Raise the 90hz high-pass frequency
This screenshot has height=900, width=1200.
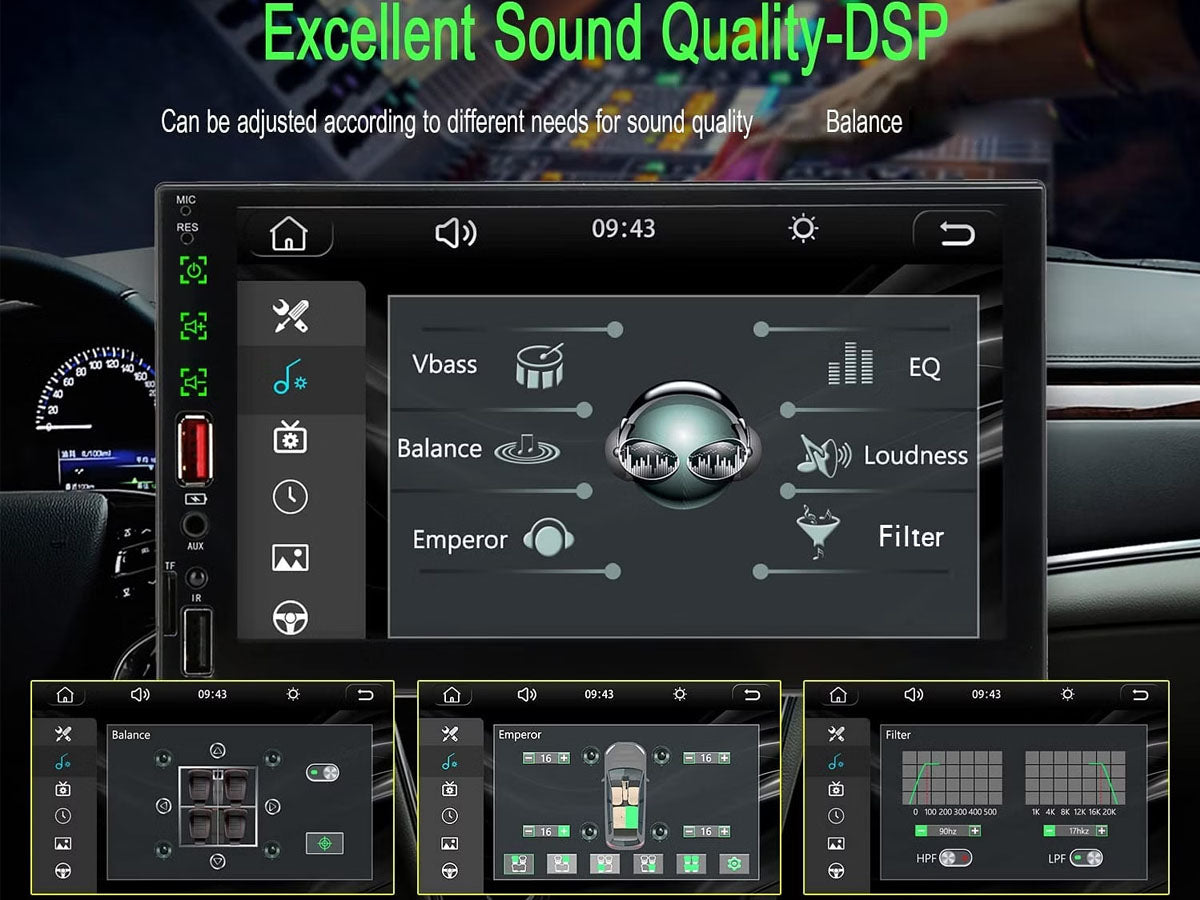[x=974, y=830]
